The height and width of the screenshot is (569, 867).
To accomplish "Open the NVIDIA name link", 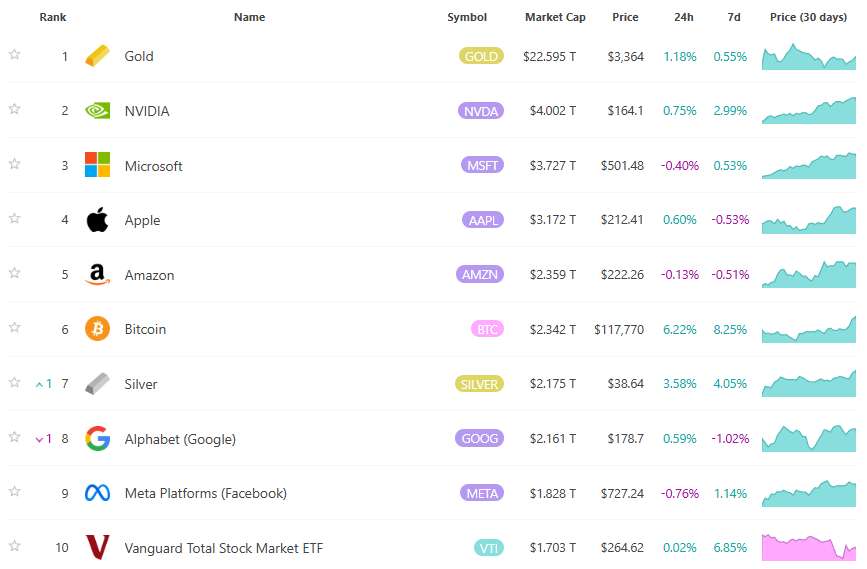I will point(147,111).
